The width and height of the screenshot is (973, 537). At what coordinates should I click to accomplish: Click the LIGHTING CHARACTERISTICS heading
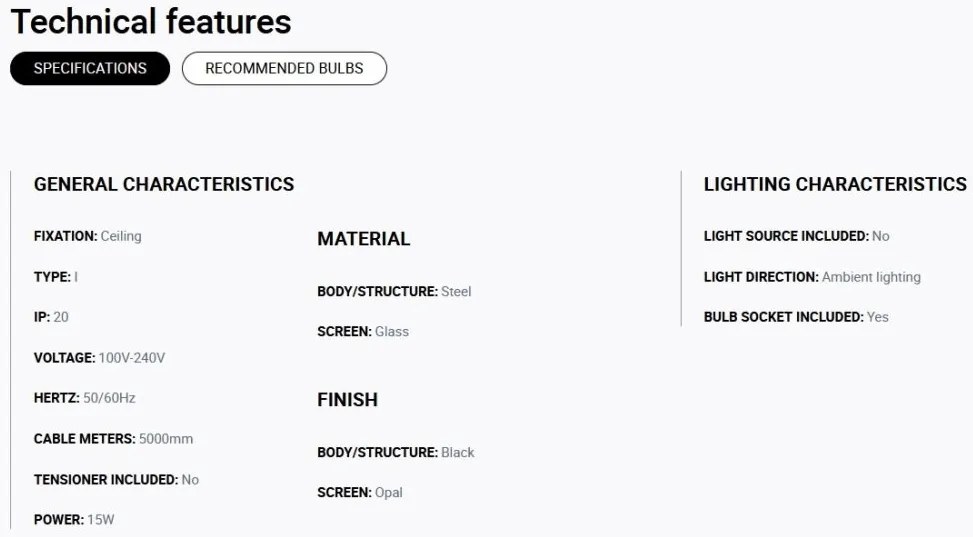tap(835, 184)
